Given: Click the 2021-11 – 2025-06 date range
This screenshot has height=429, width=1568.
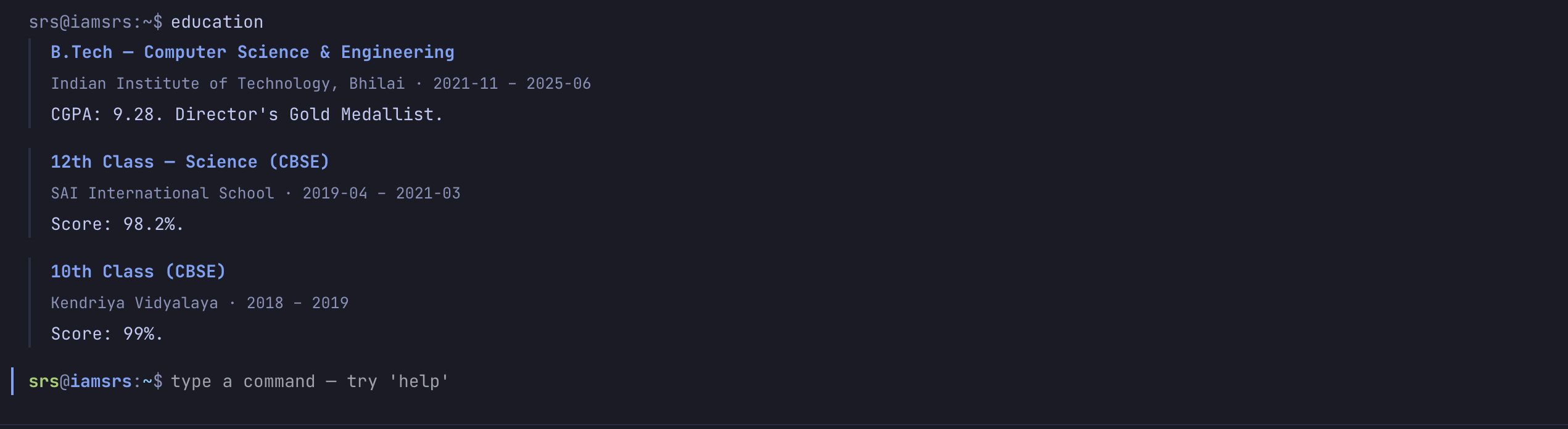Looking at the screenshot, I should coord(511,84).
